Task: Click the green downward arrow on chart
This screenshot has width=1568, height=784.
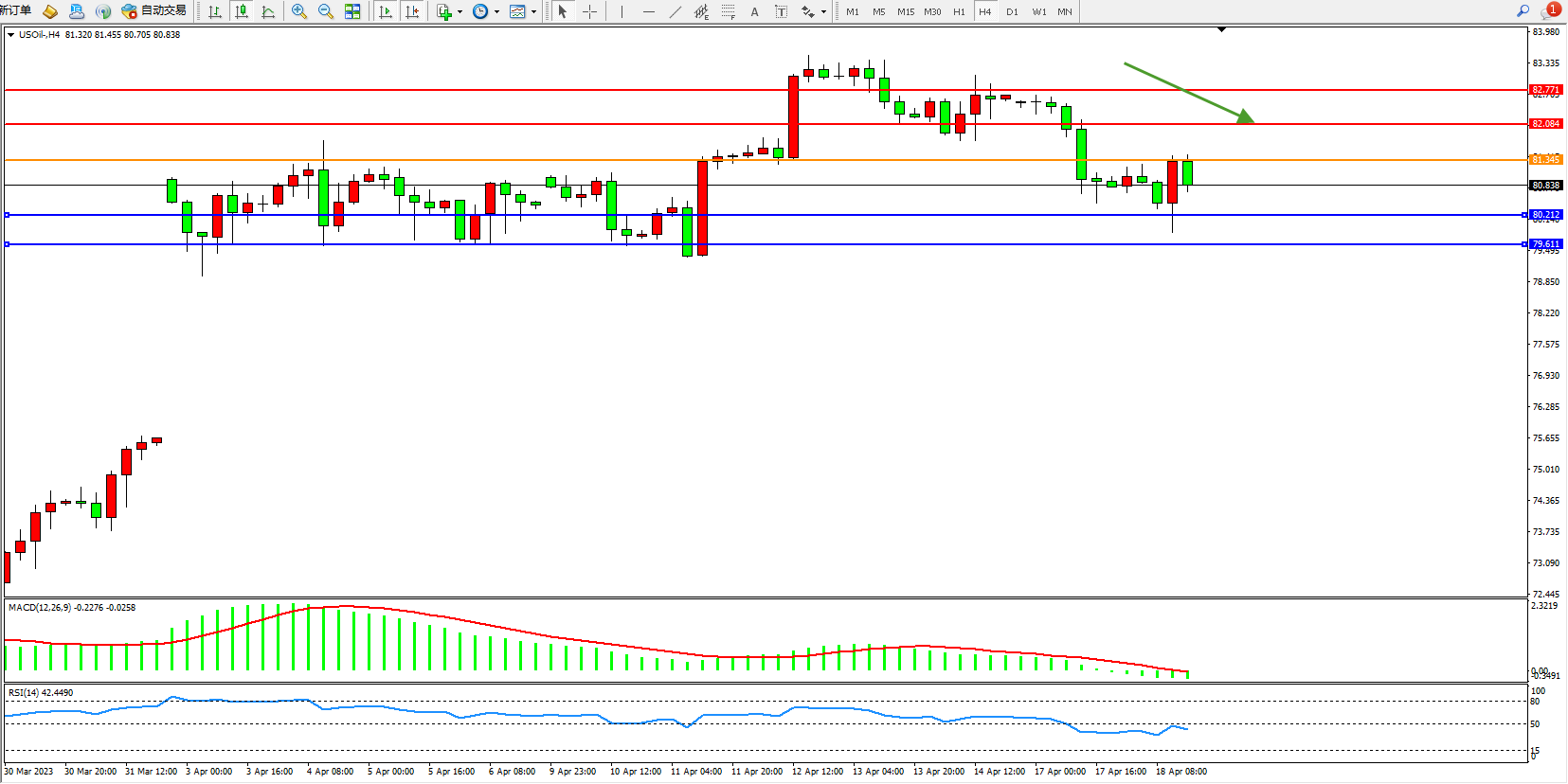Action: tap(1188, 92)
